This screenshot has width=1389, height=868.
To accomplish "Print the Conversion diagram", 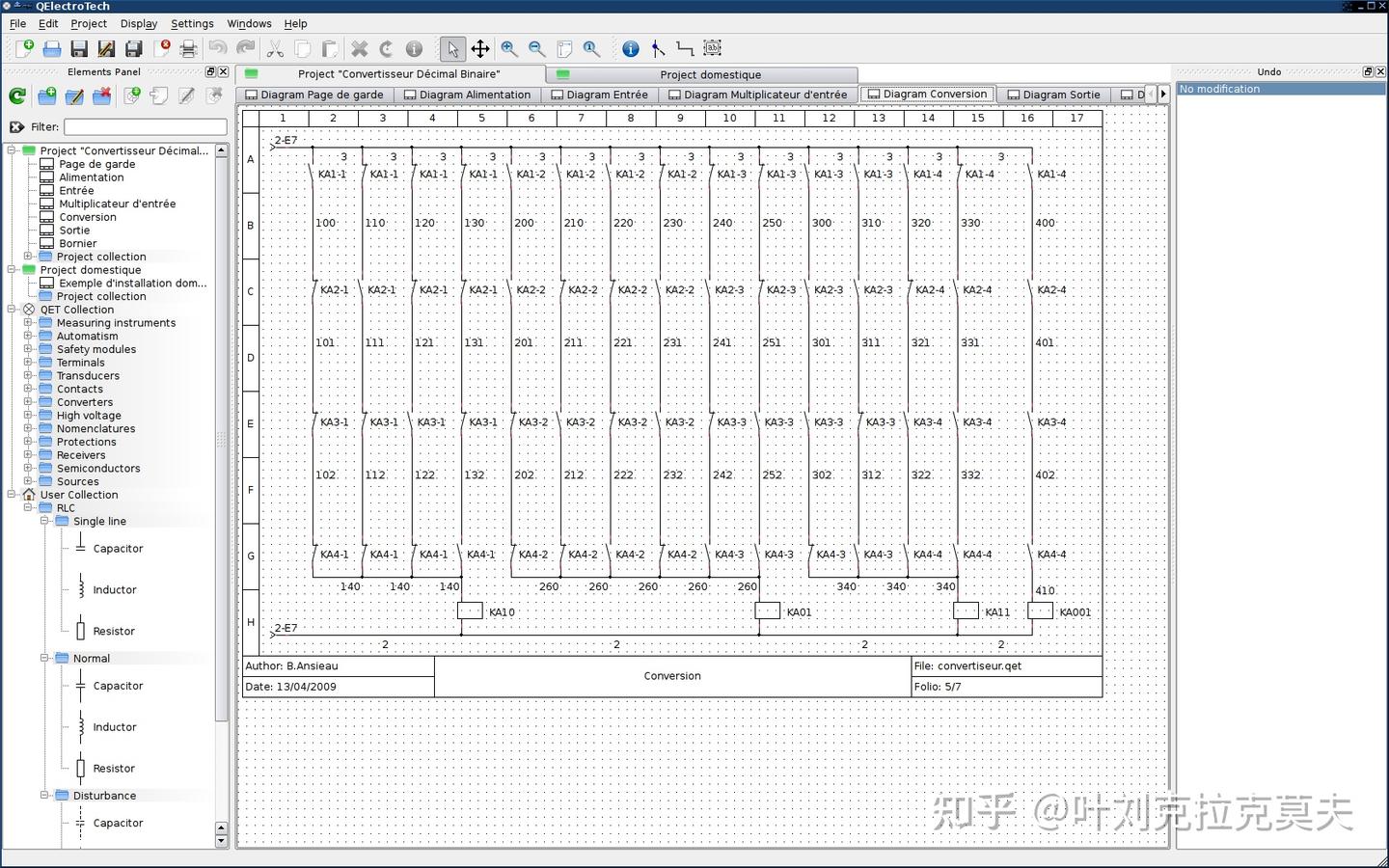I will pyautogui.click(x=189, y=48).
